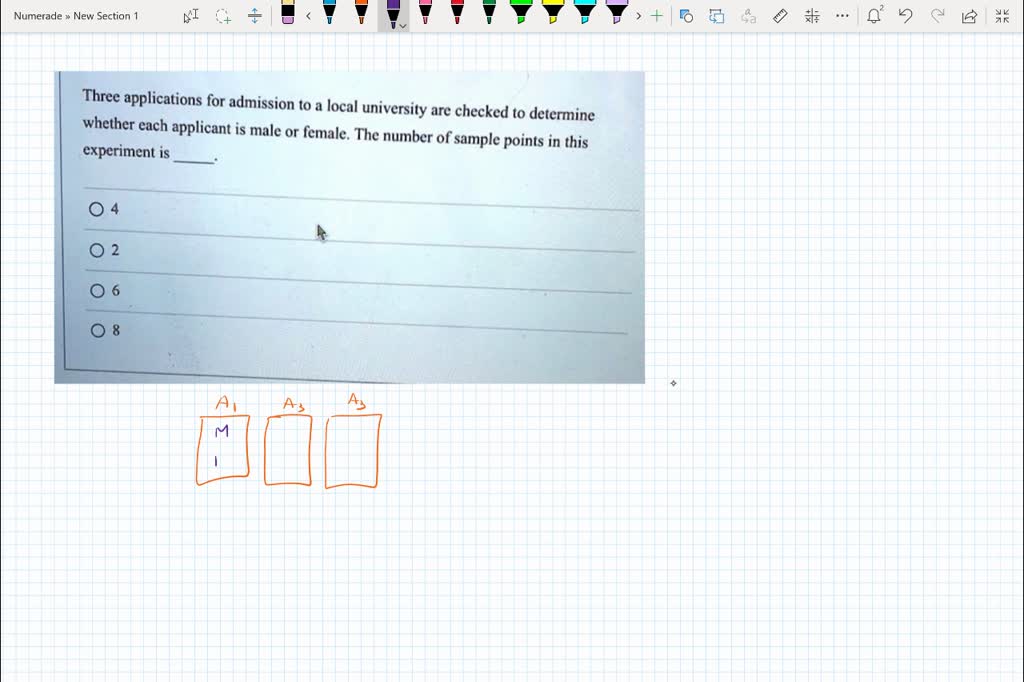The height and width of the screenshot is (682, 1024).
Task: Open the Share button
Action: pos(969,16)
